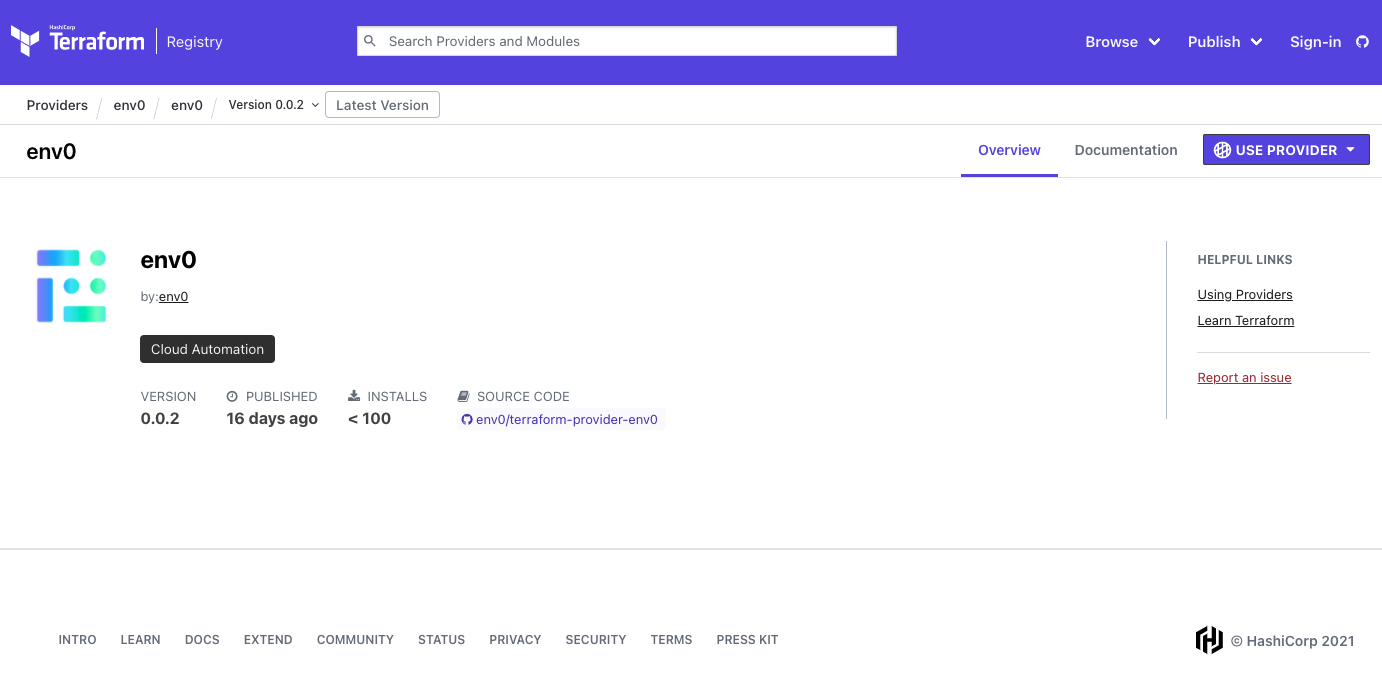Switch to the Overview tab

pyautogui.click(x=1009, y=150)
